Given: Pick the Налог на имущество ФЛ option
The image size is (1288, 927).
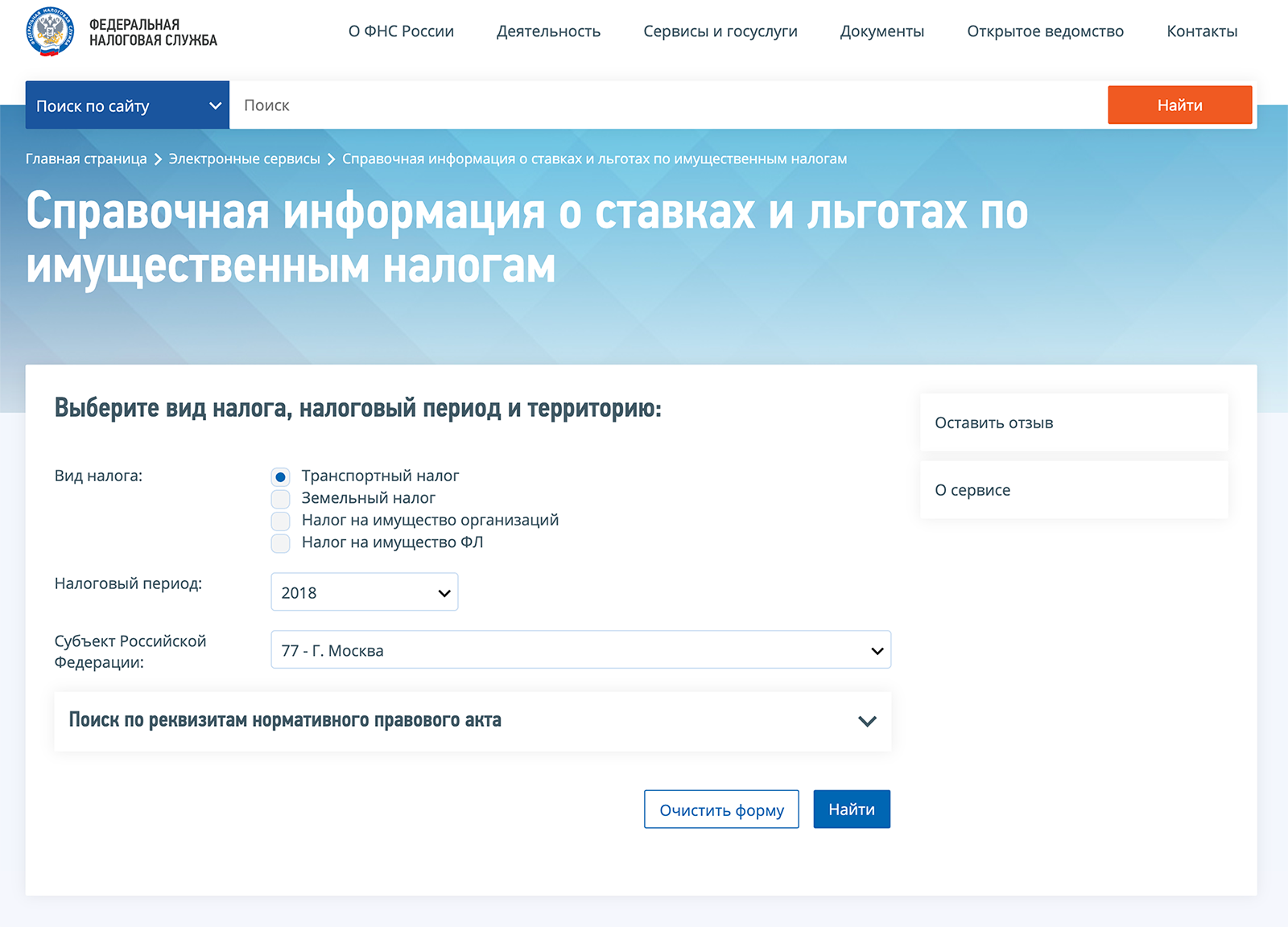Looking at the screenshot, I should coord(280,543).
